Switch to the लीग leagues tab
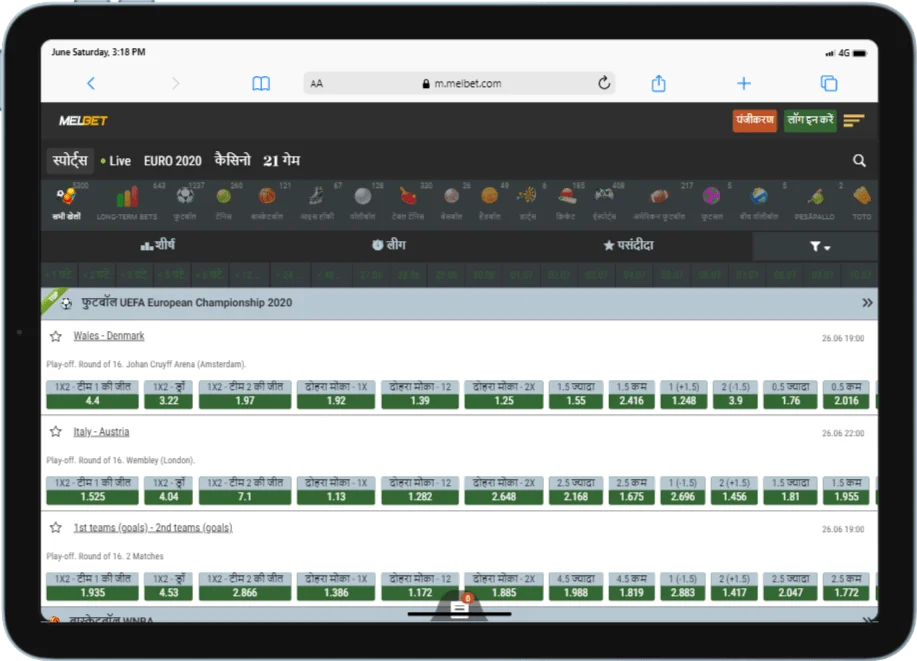 click(389, 246)
